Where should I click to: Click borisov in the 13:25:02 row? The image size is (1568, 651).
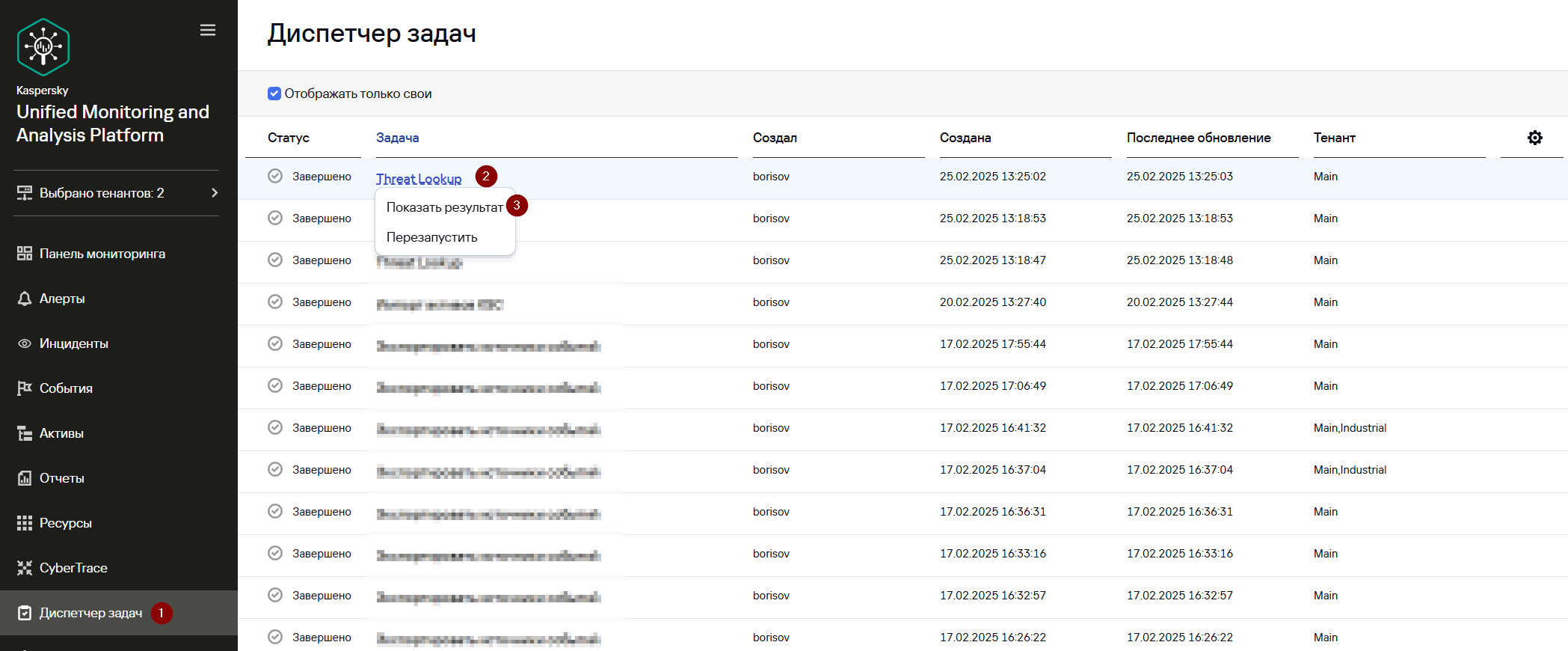click(x=772, y=177)
